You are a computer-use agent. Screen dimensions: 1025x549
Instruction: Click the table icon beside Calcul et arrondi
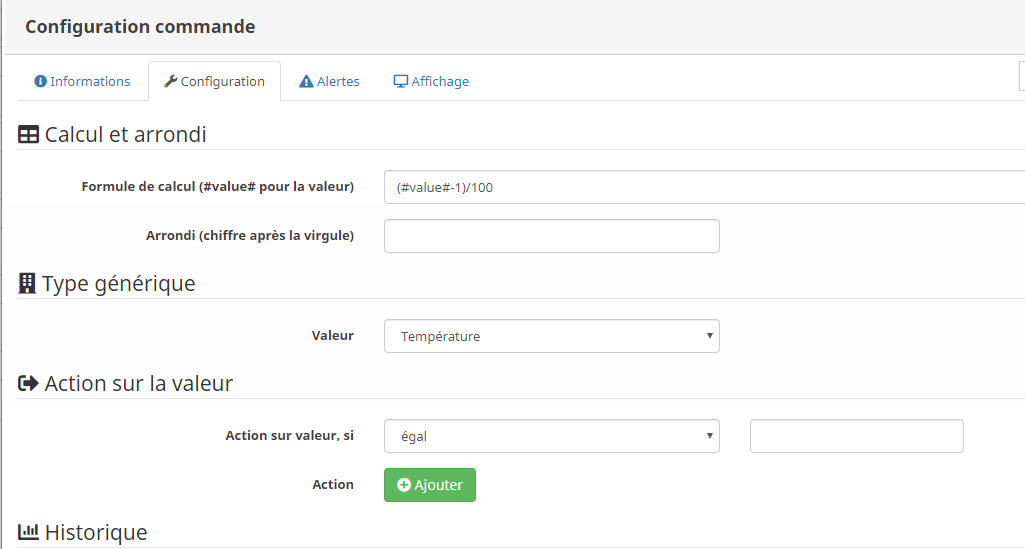(x=29, y=134)
